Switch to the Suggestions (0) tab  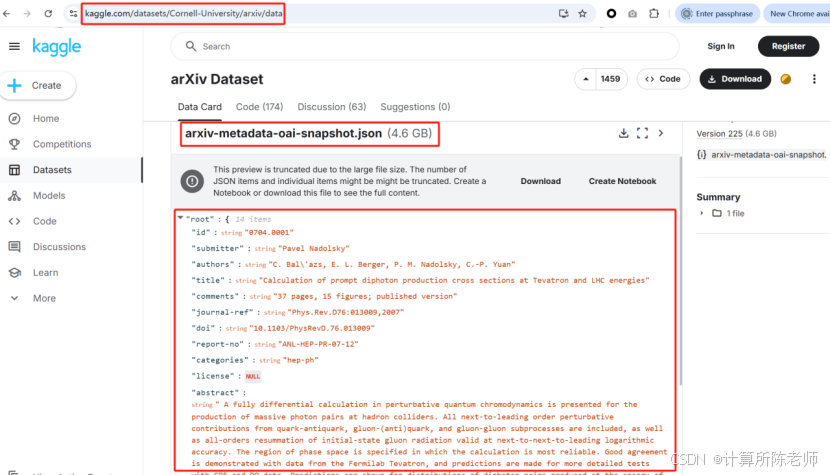tap(415, 107)
